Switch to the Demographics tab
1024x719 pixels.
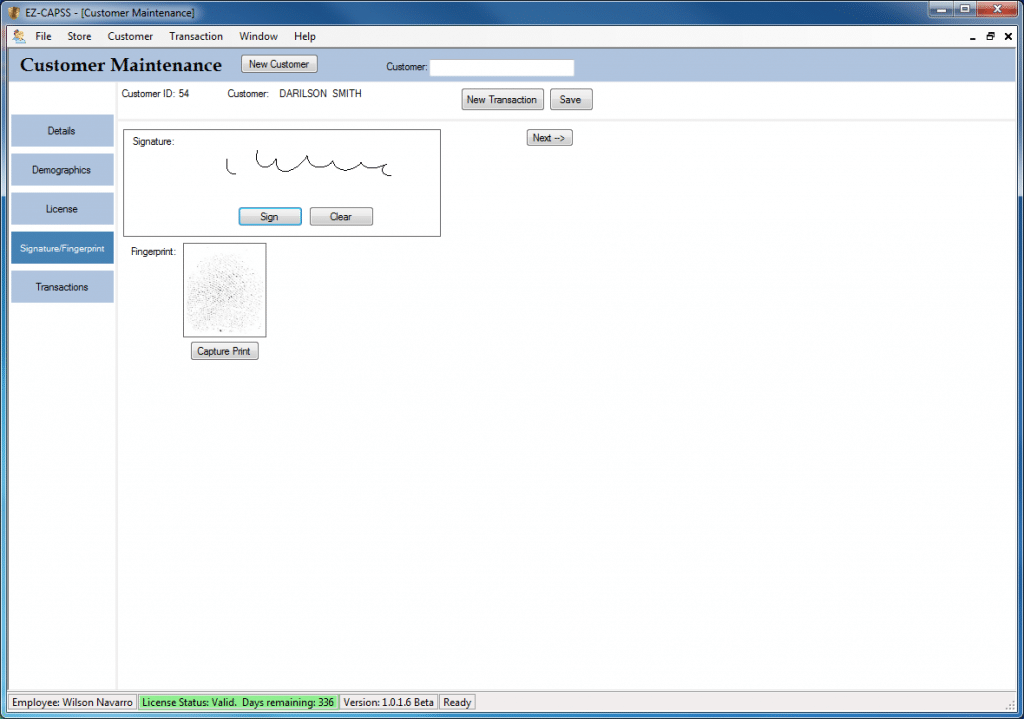coord(62,170)
